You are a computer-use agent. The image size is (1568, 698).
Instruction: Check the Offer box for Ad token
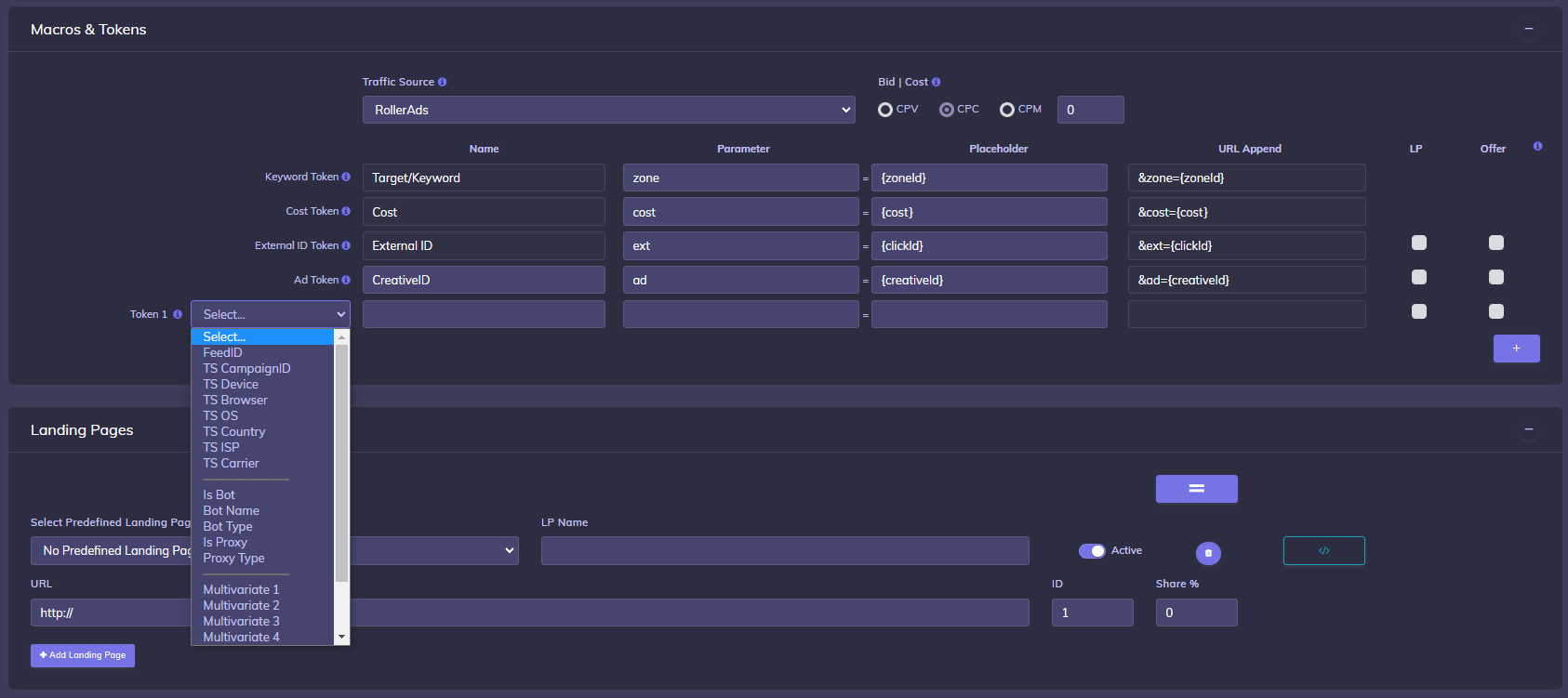click(x=1496, y=277)
